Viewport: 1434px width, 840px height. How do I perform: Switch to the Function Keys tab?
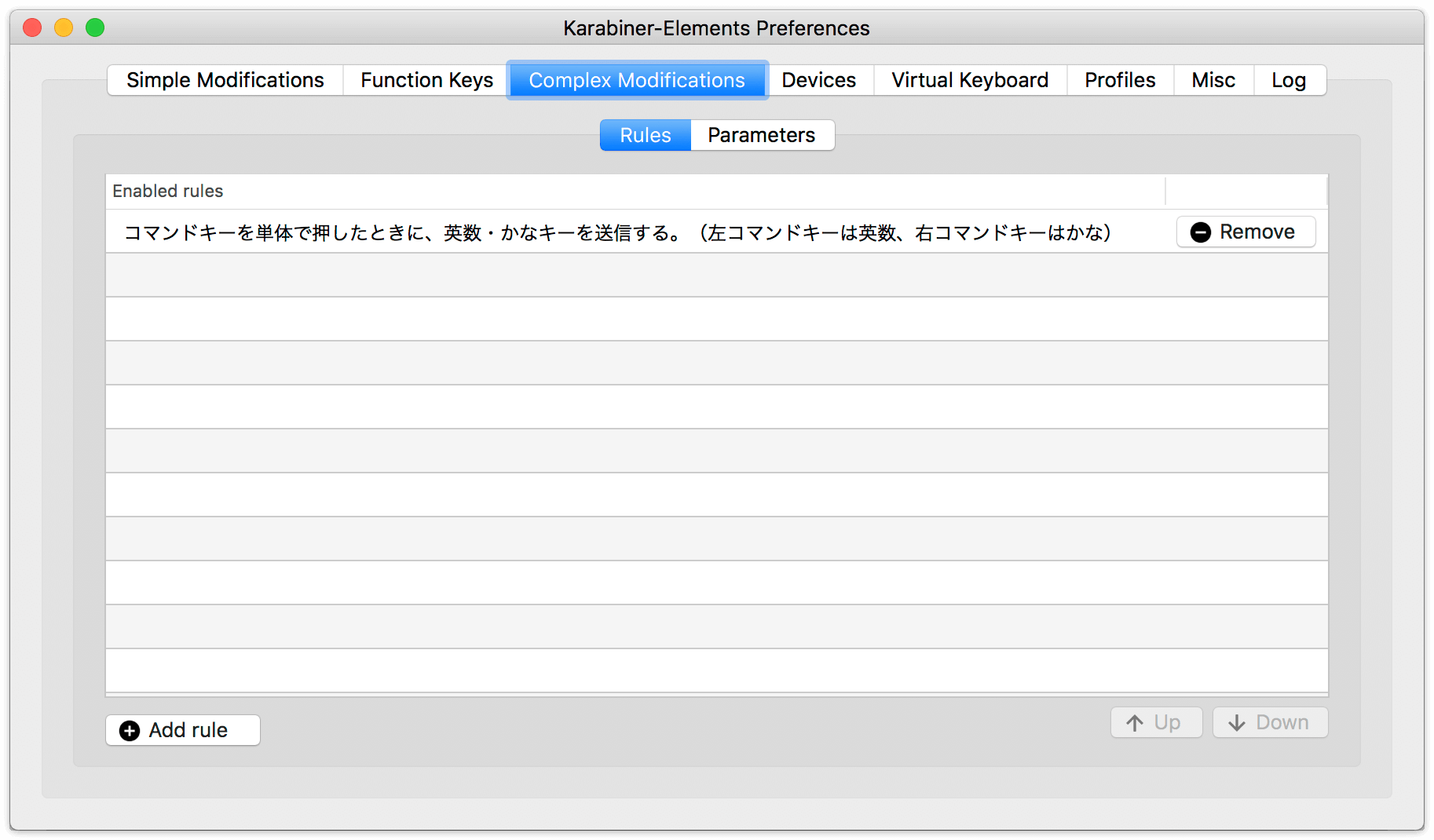[x=426, y=80]
